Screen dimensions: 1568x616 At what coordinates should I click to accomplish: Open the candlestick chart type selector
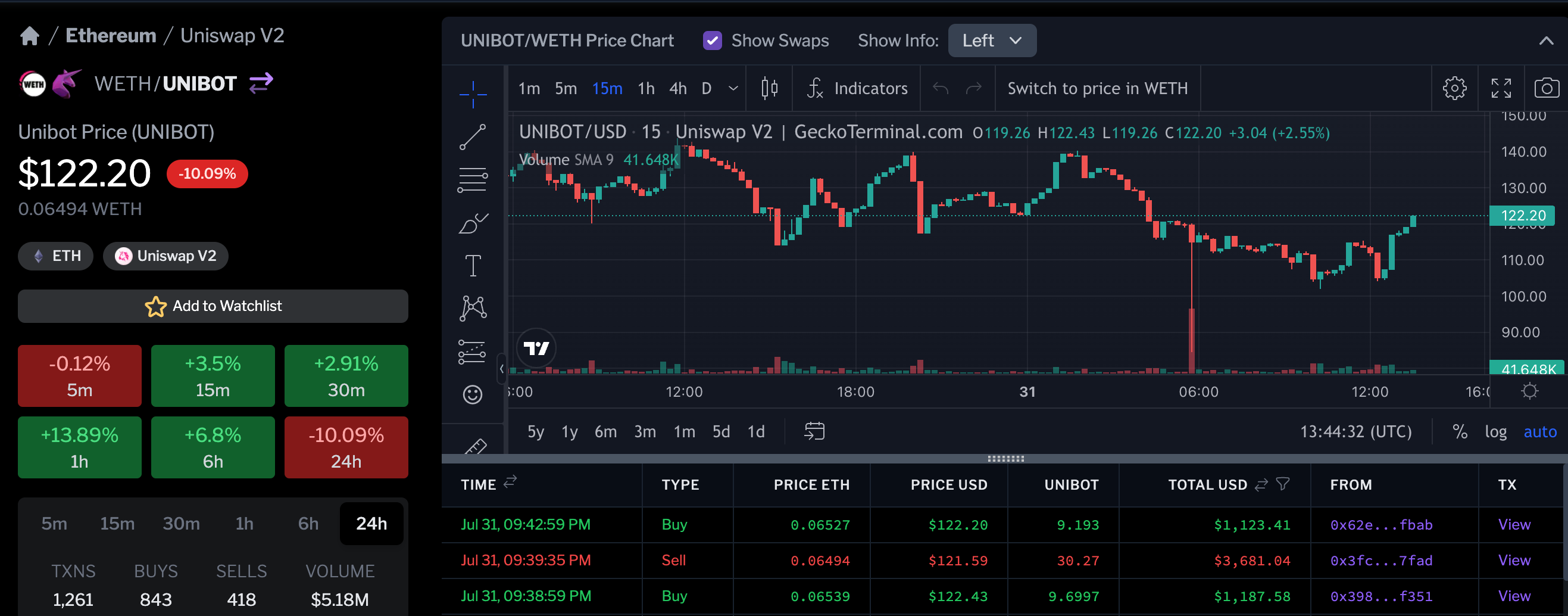coord(769,88)
